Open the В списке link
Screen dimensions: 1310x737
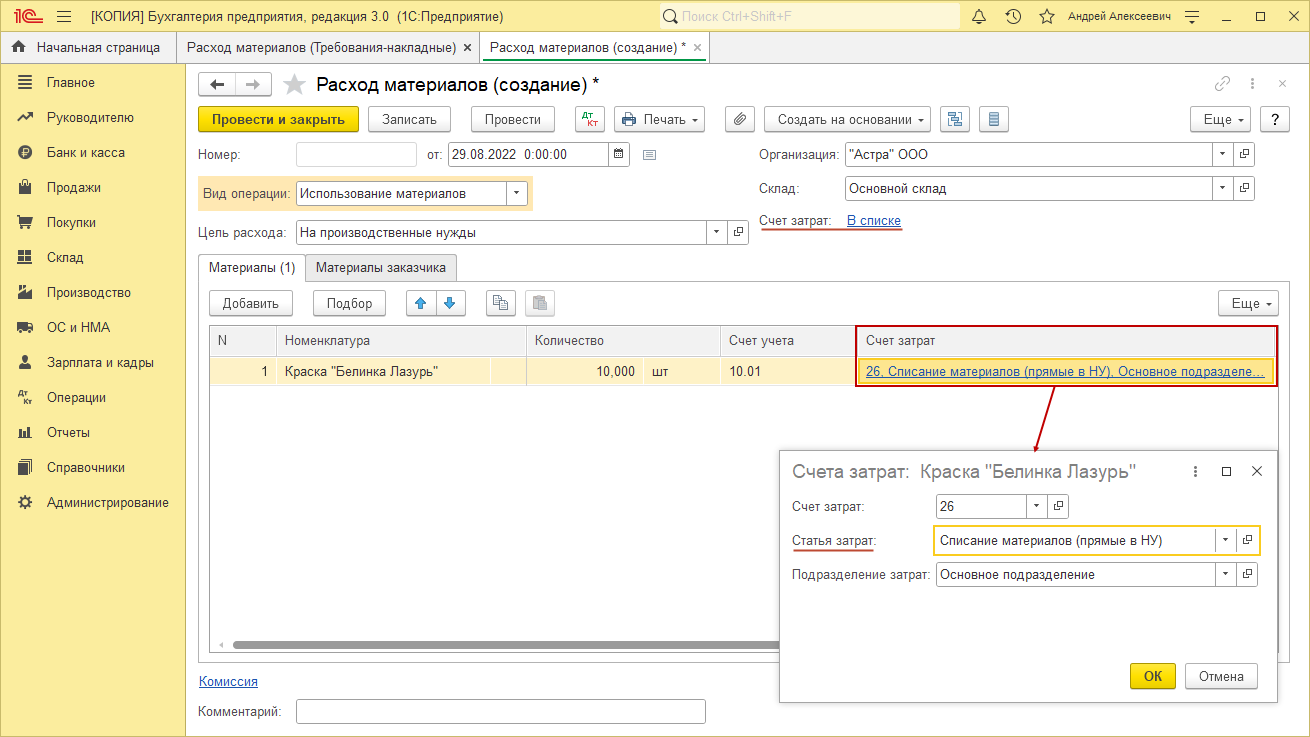pyautogui.click(x=874, y=220)
